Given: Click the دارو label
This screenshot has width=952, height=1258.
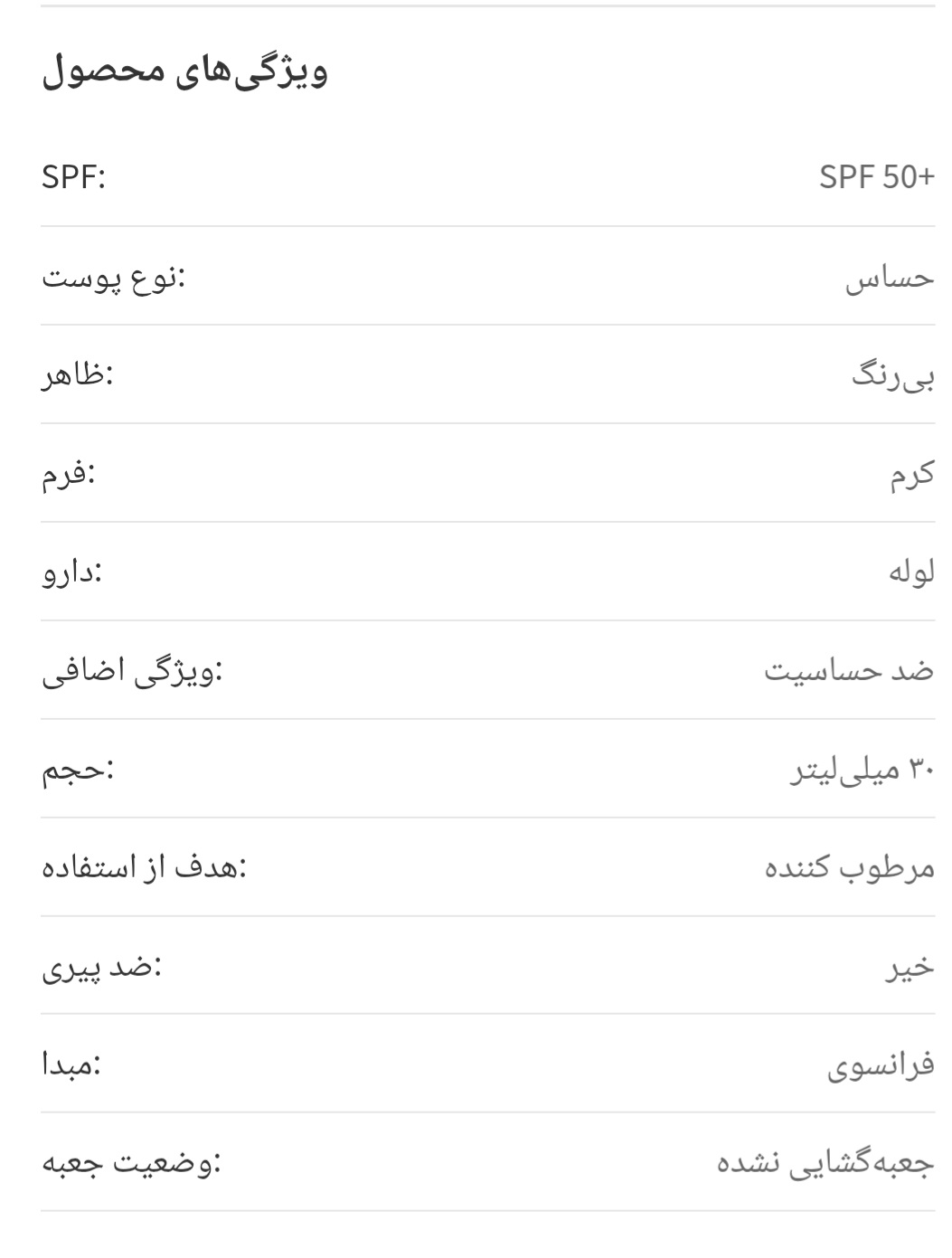Looking at the screenshot, I should click(x=72, y=572).
